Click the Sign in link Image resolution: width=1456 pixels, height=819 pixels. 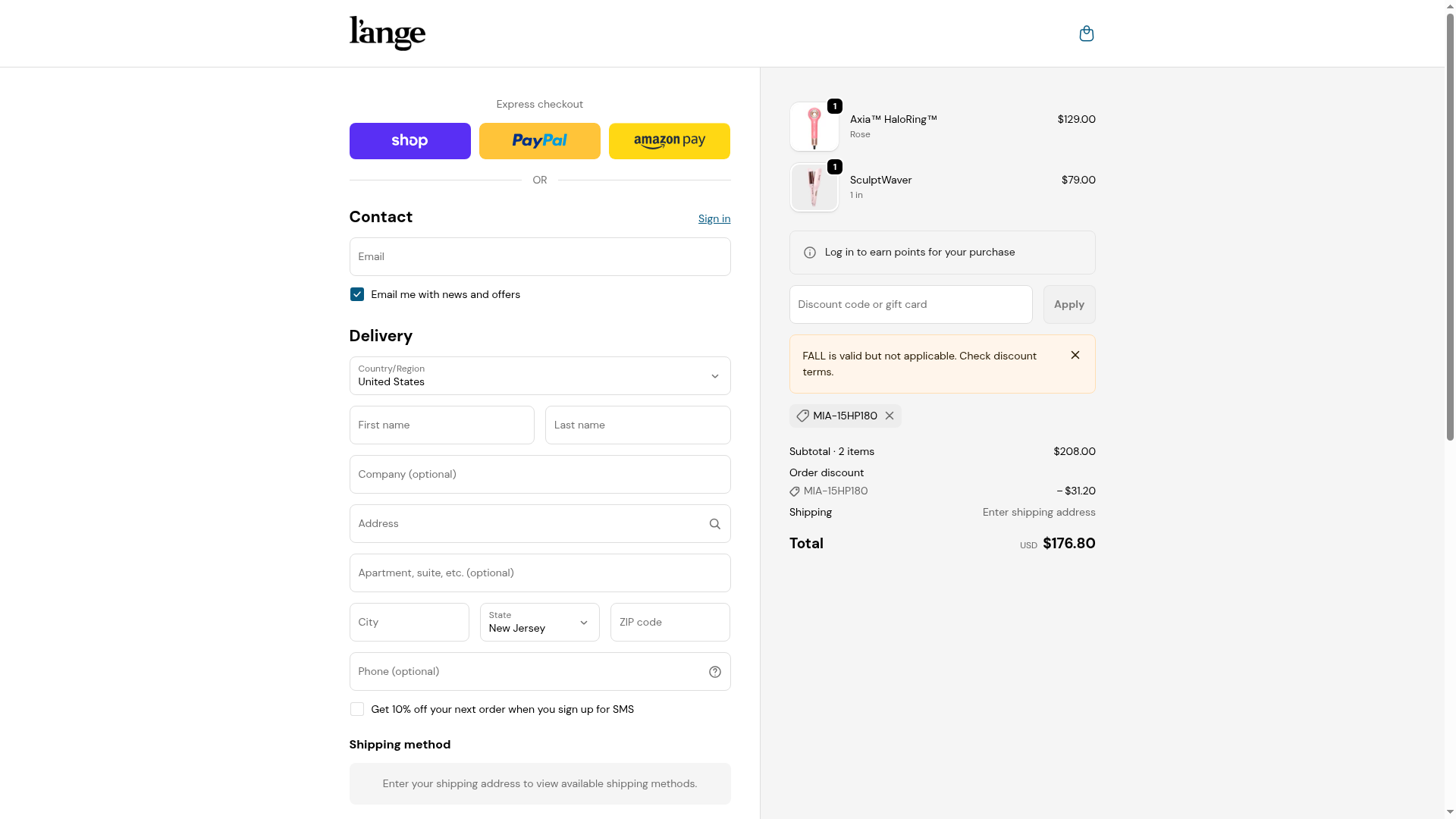714,218
